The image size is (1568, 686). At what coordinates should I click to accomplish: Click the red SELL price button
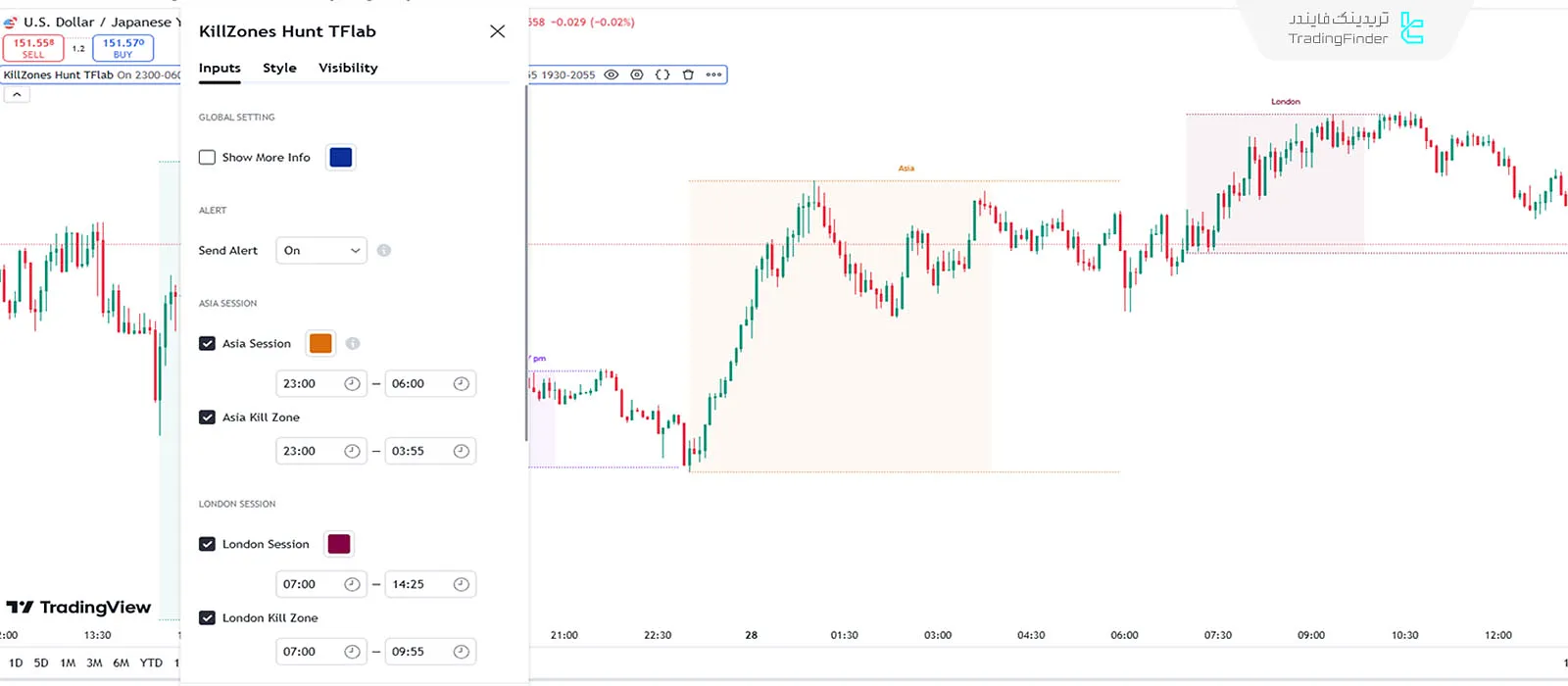tap(33, 48)
